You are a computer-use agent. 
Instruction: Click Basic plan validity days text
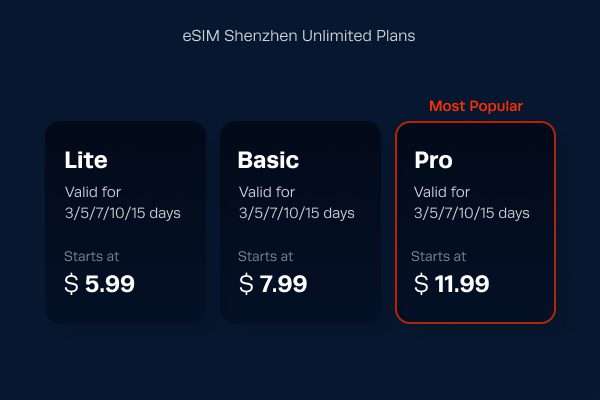pos(297,202)
